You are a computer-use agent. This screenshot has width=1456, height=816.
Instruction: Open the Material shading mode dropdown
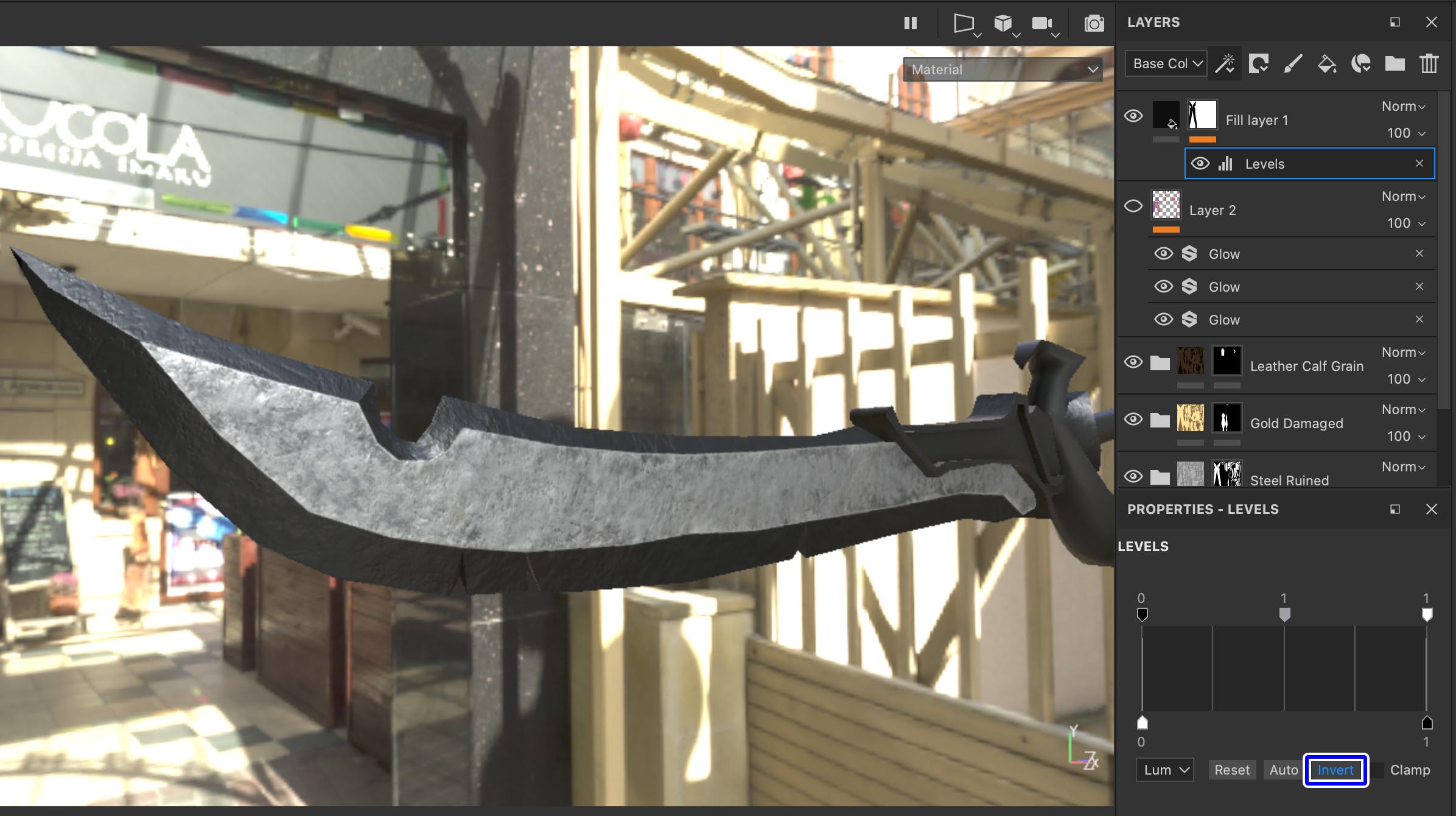click(x=1002, y=69)
